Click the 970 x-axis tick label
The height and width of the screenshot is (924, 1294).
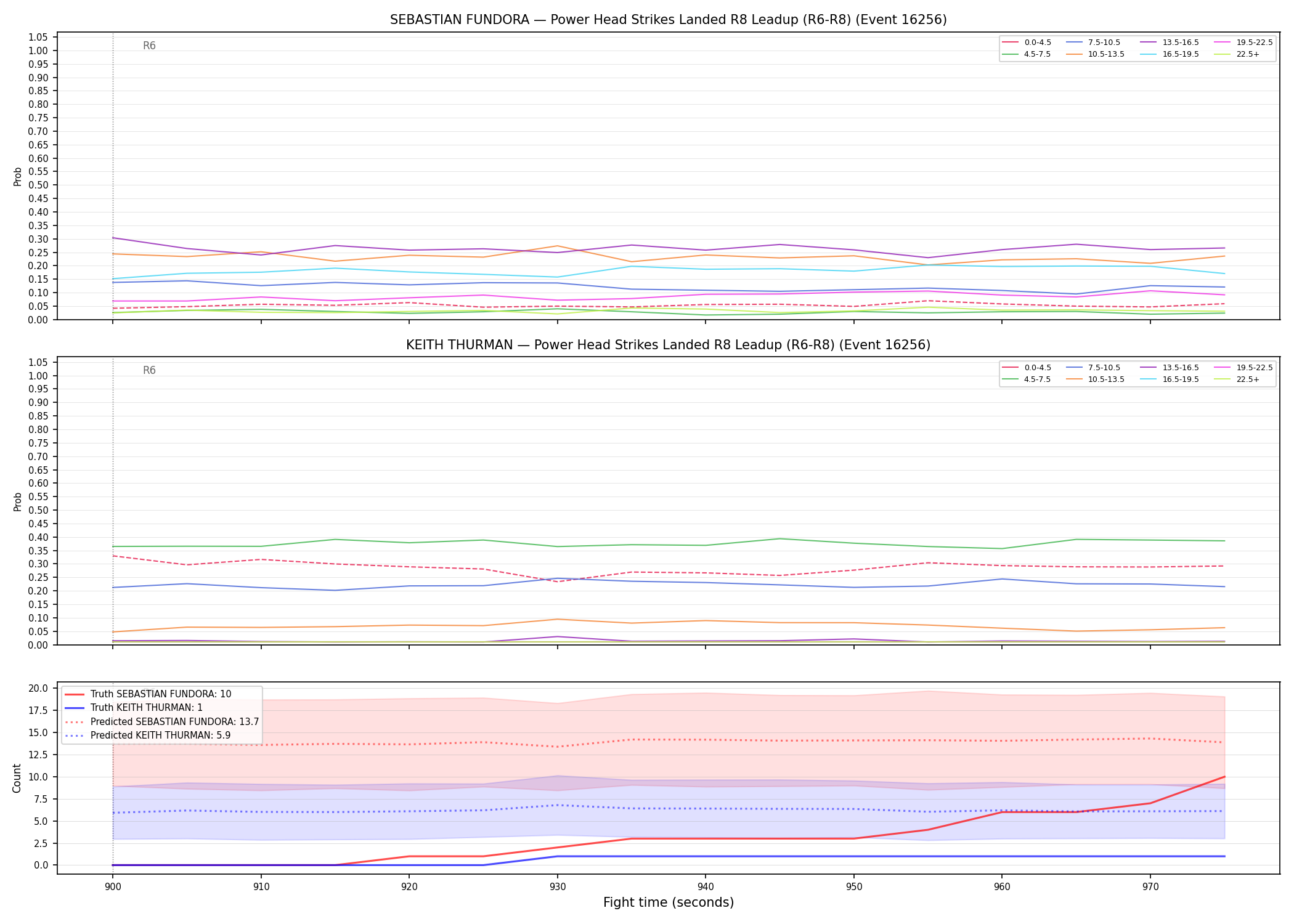pyautogui.click(x=1150, y=887)
